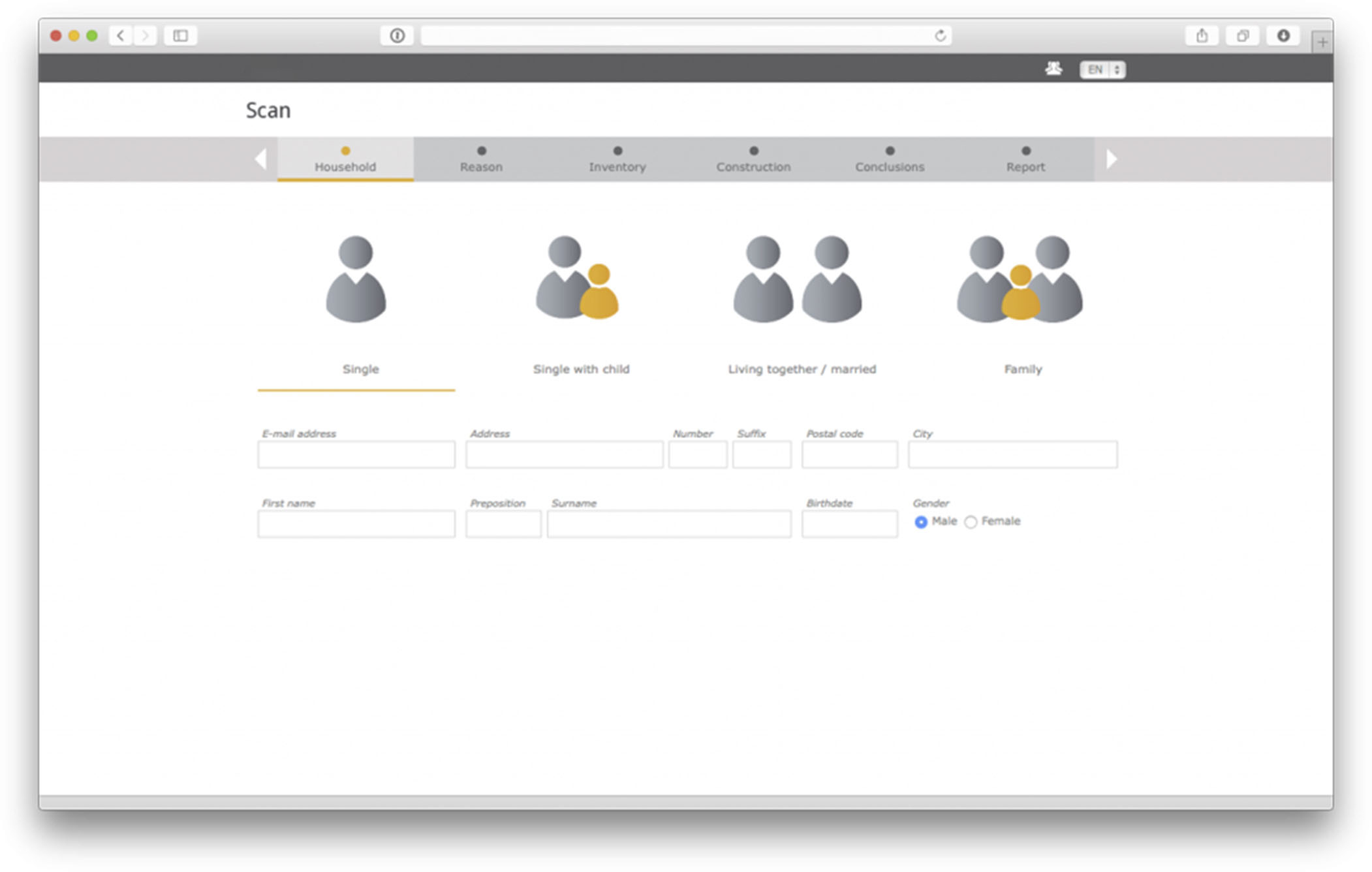The image size is (1372, 872).
Task: Select the Male gender option
Action: point(920,522)
